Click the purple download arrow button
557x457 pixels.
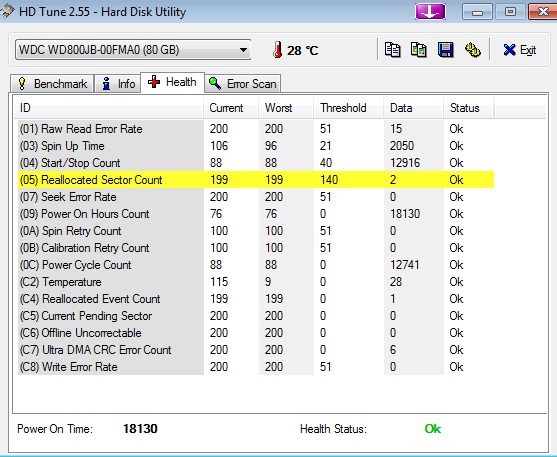coord(430,12)
